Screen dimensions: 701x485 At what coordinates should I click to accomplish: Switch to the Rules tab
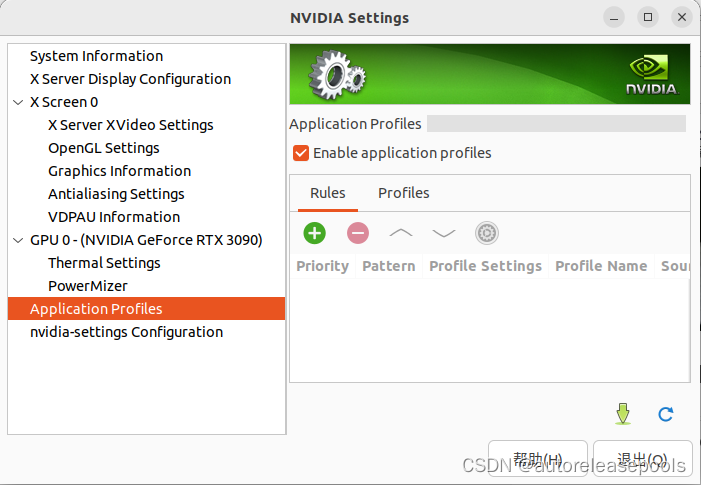tap(328, 193)
